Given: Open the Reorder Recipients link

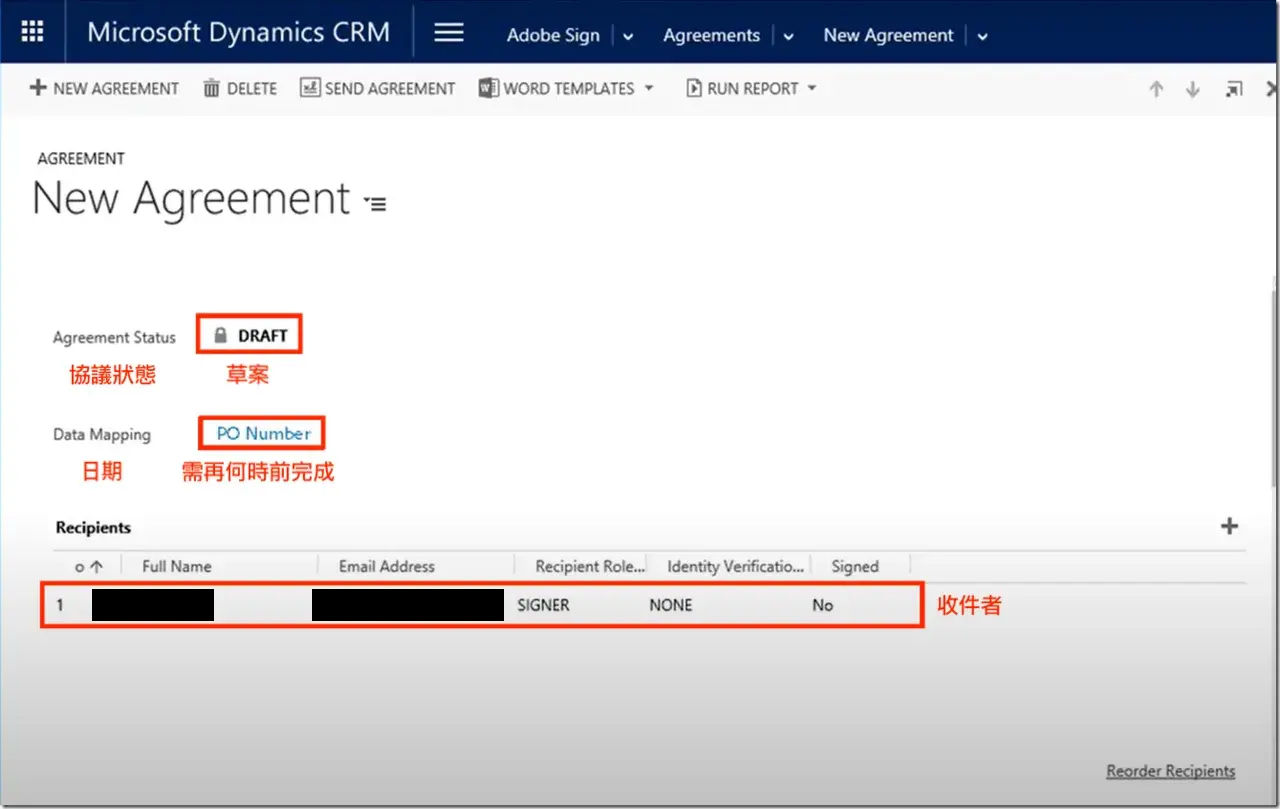Looking at the screenshot, I should (1170, 771).
